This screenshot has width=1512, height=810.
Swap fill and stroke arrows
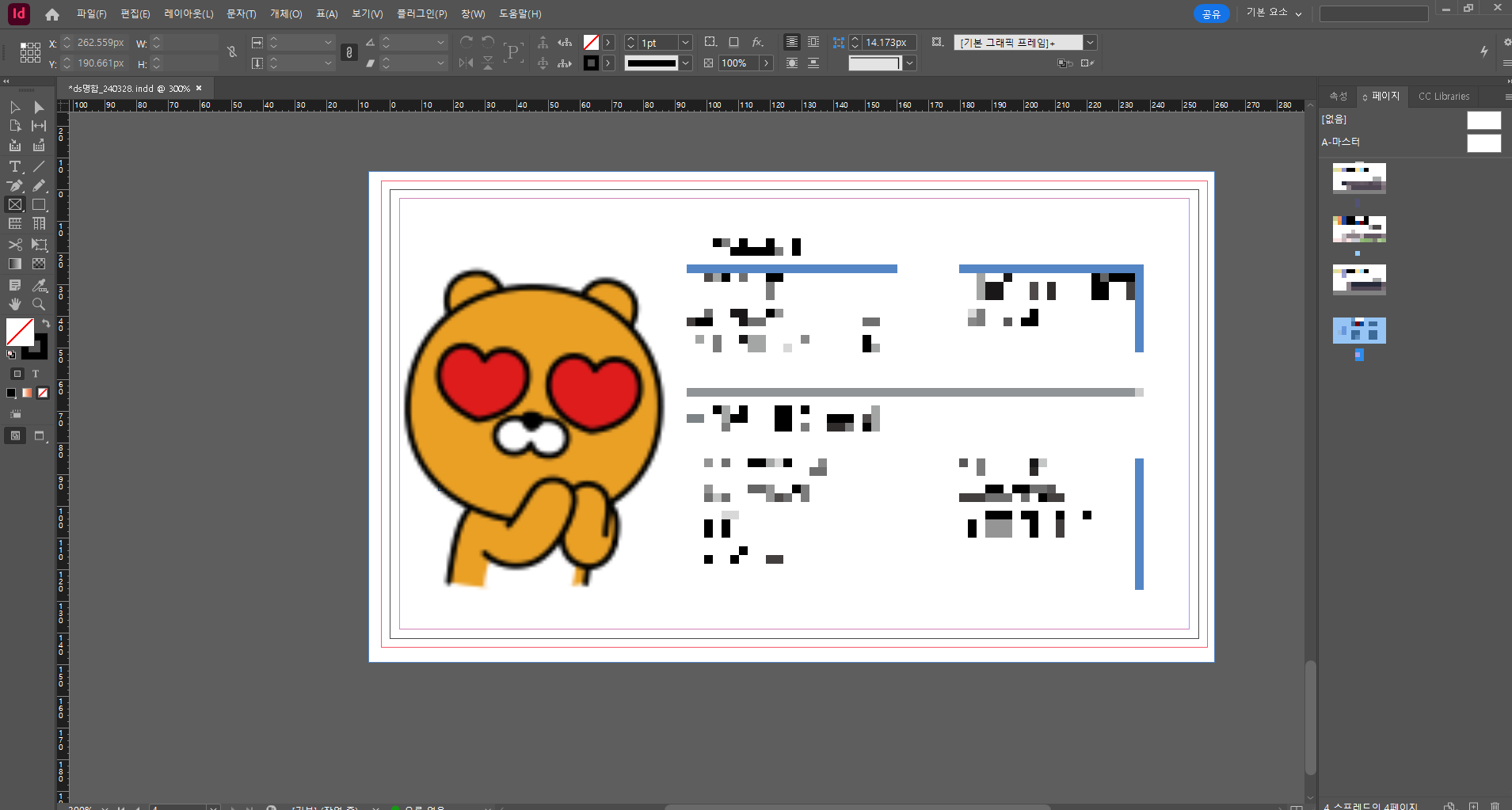point(46,323)
